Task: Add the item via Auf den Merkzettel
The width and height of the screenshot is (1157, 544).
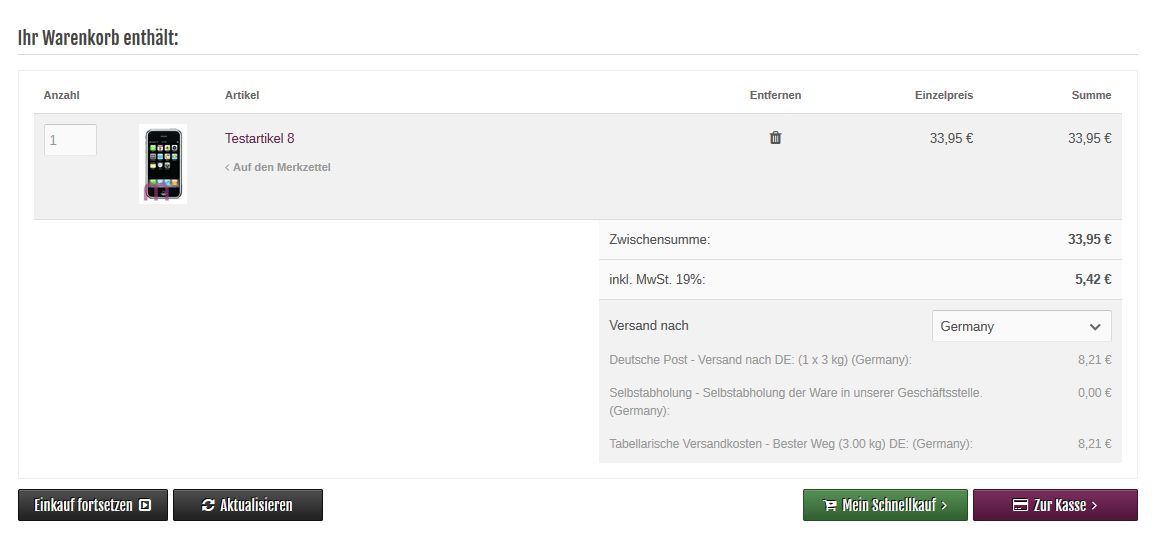Action: coord(281,167)
